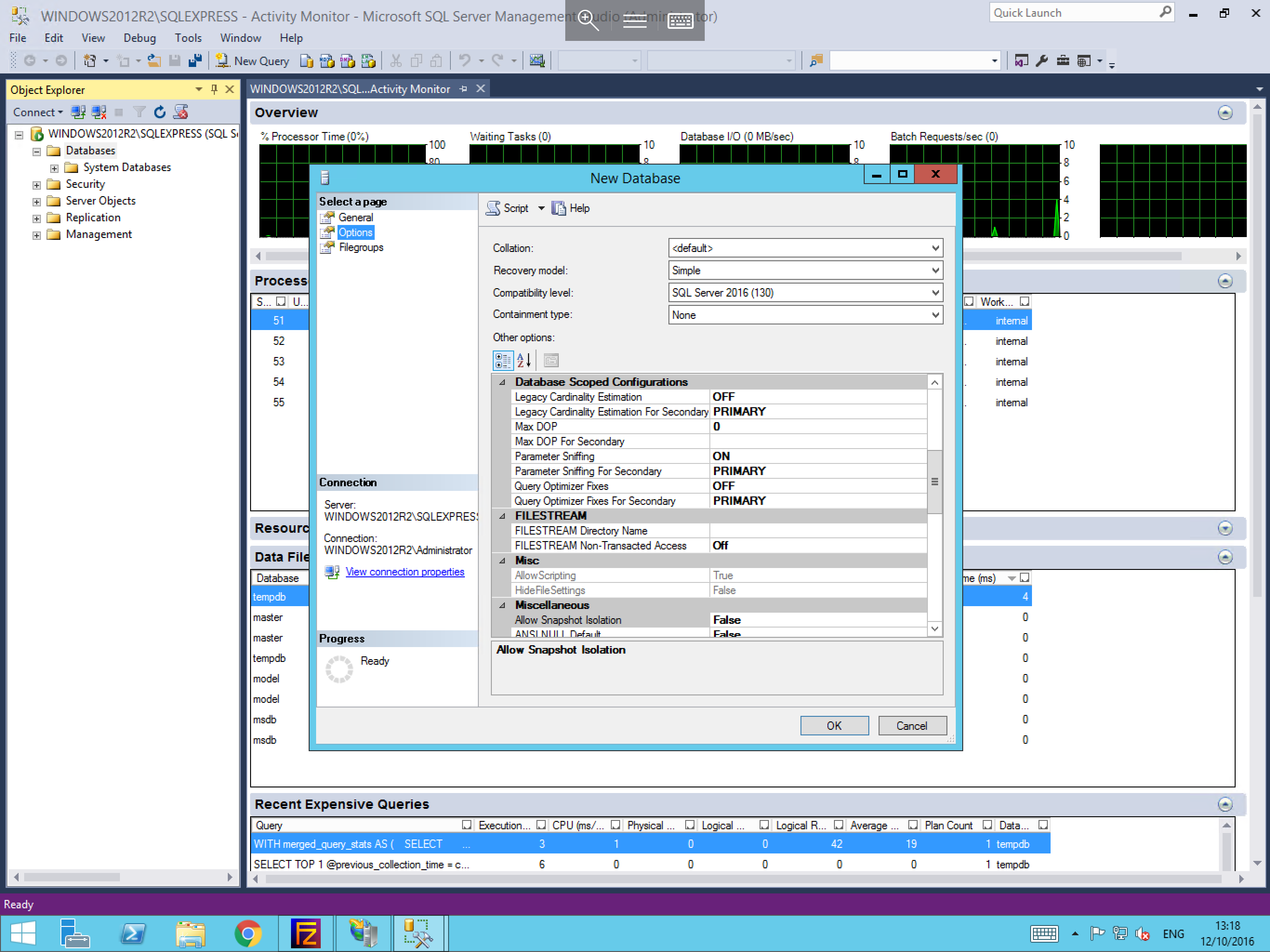Select Allow Snapshot Isolation property row
Screen dimensions: 1270x952
coord(720,620)
